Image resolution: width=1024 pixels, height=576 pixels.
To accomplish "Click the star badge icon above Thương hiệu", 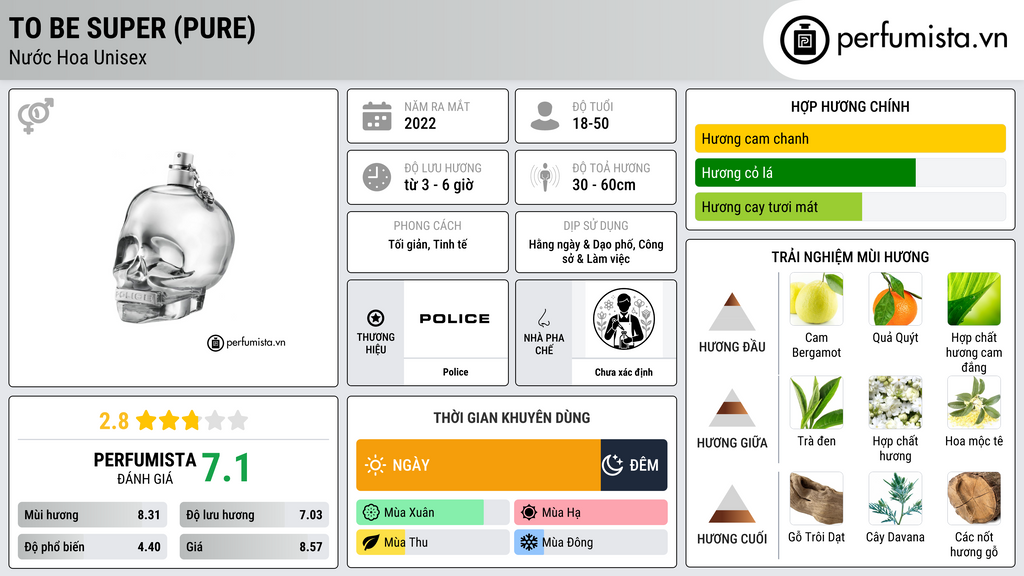I will [x=376, y=318].
